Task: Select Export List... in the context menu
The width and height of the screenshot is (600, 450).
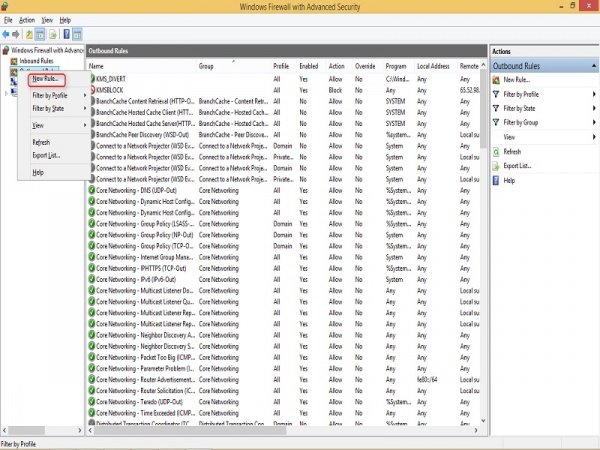Action: 46,156
